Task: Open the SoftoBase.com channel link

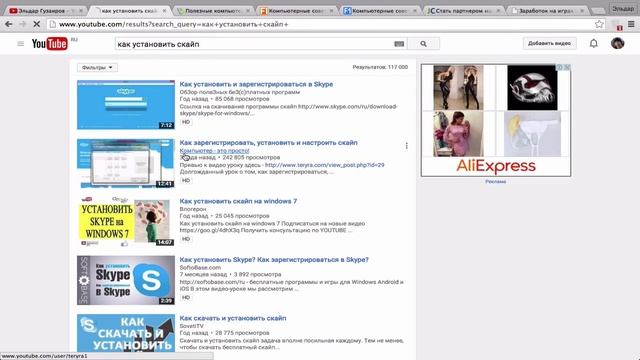Action: 200,268
